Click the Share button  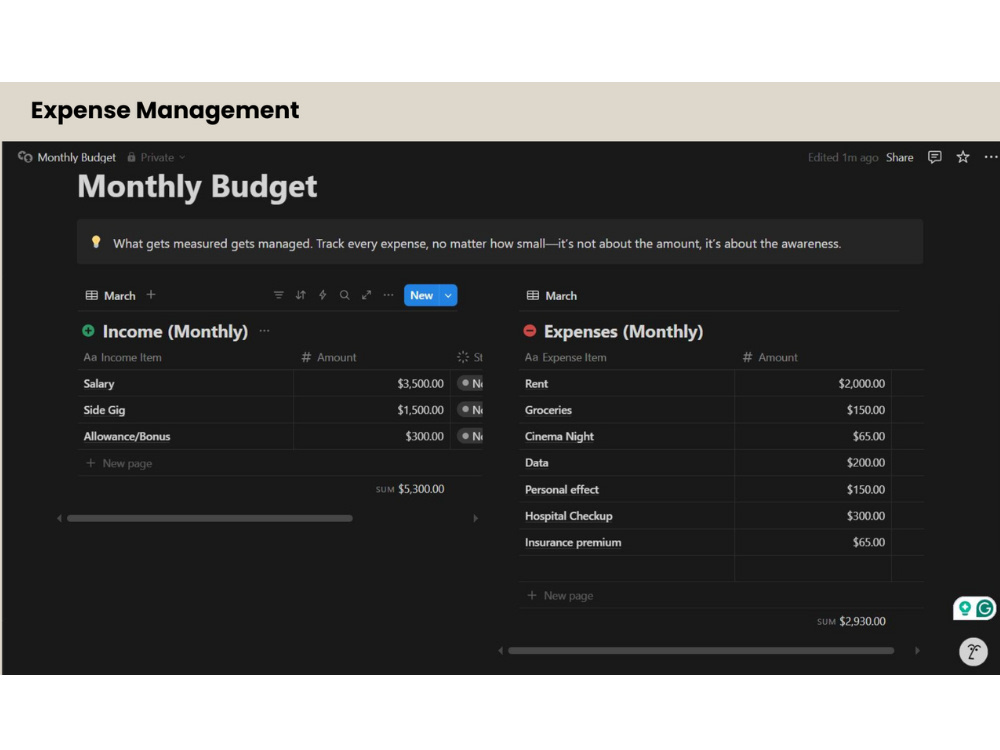pyautogui.click(x=899, y=158)
